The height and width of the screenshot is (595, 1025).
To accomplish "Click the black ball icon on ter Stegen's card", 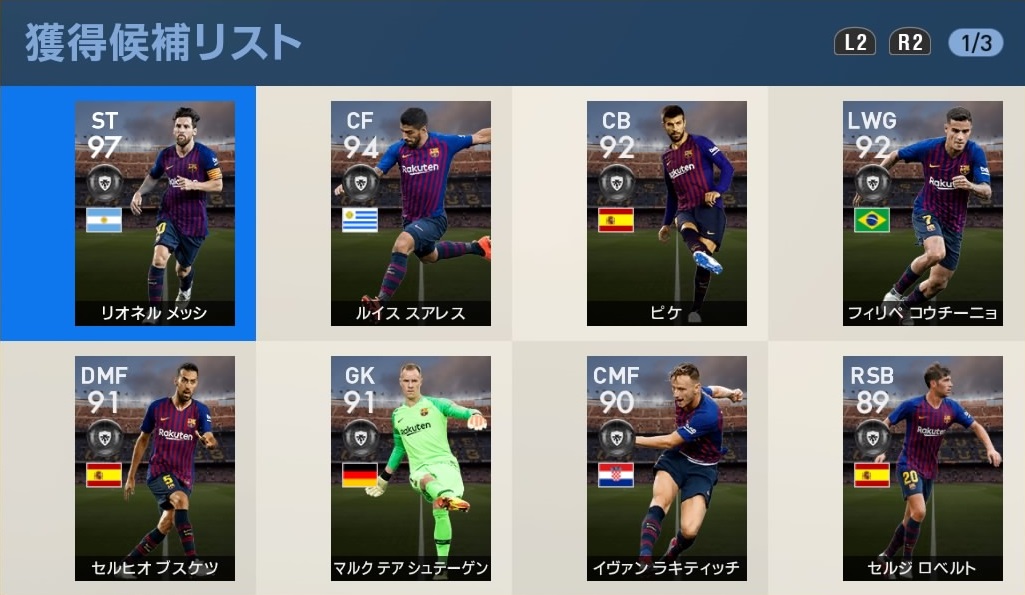I will (x=361, y=438).
